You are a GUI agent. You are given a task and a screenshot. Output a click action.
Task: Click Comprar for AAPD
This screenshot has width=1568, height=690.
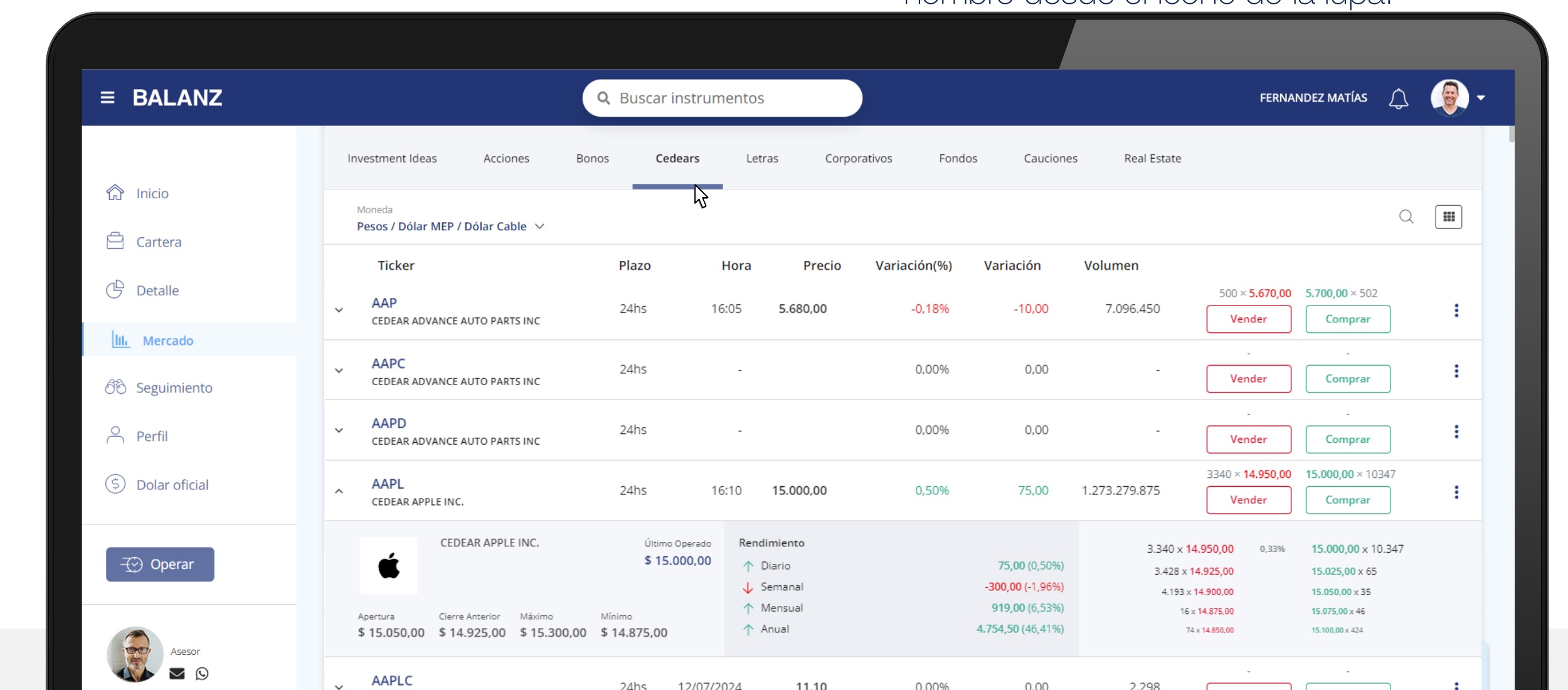tap(1348, 439)
